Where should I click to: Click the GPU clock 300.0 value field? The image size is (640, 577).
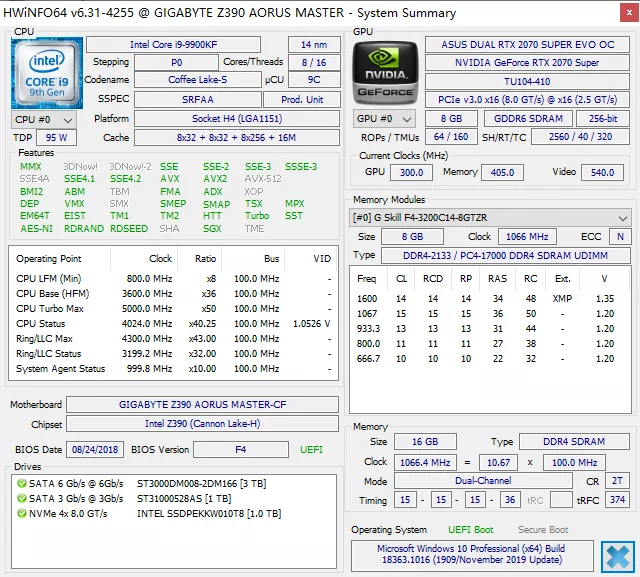tap(411, 173)
